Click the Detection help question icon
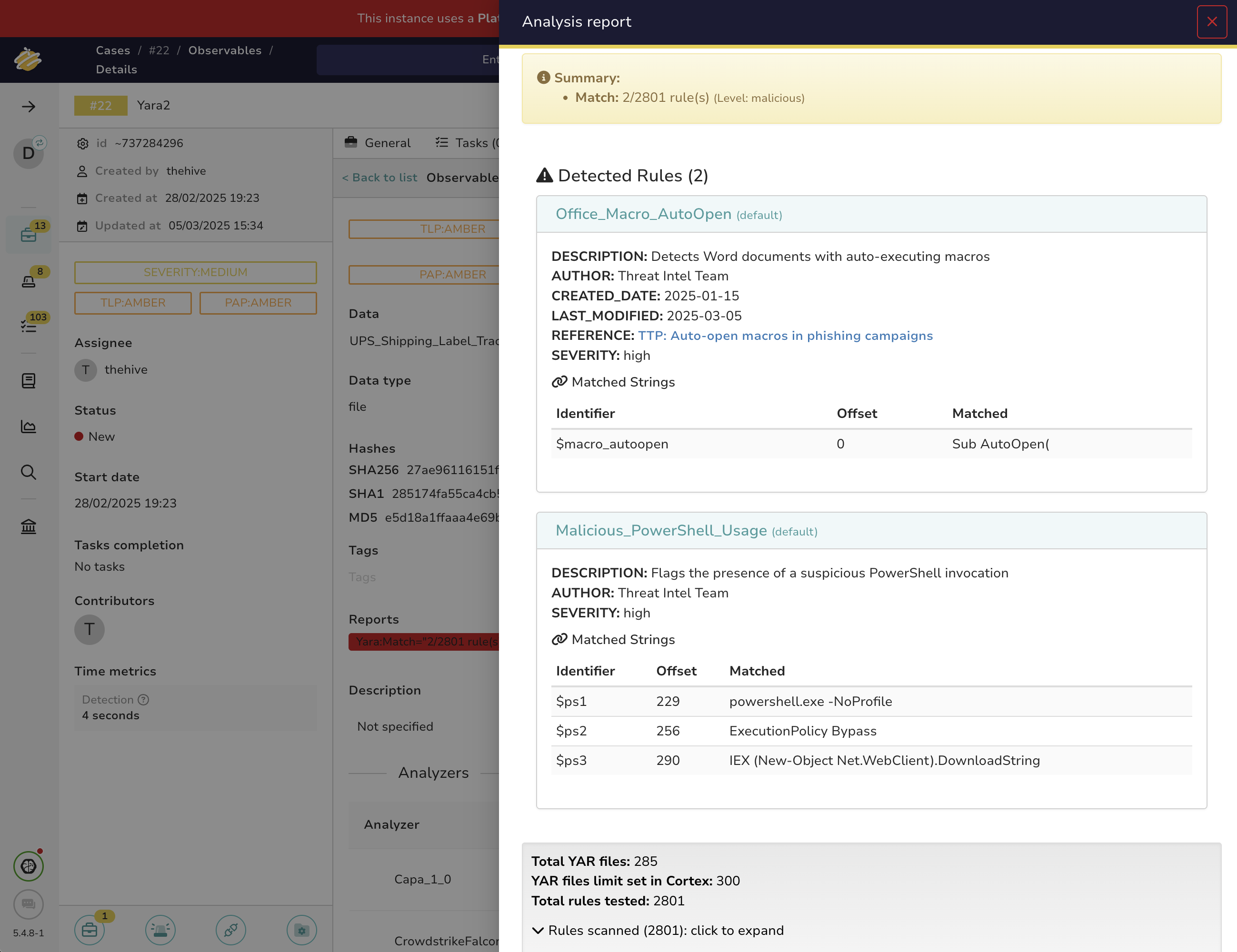This screenshot has width=1237, height=952. (x=144, y=699)
